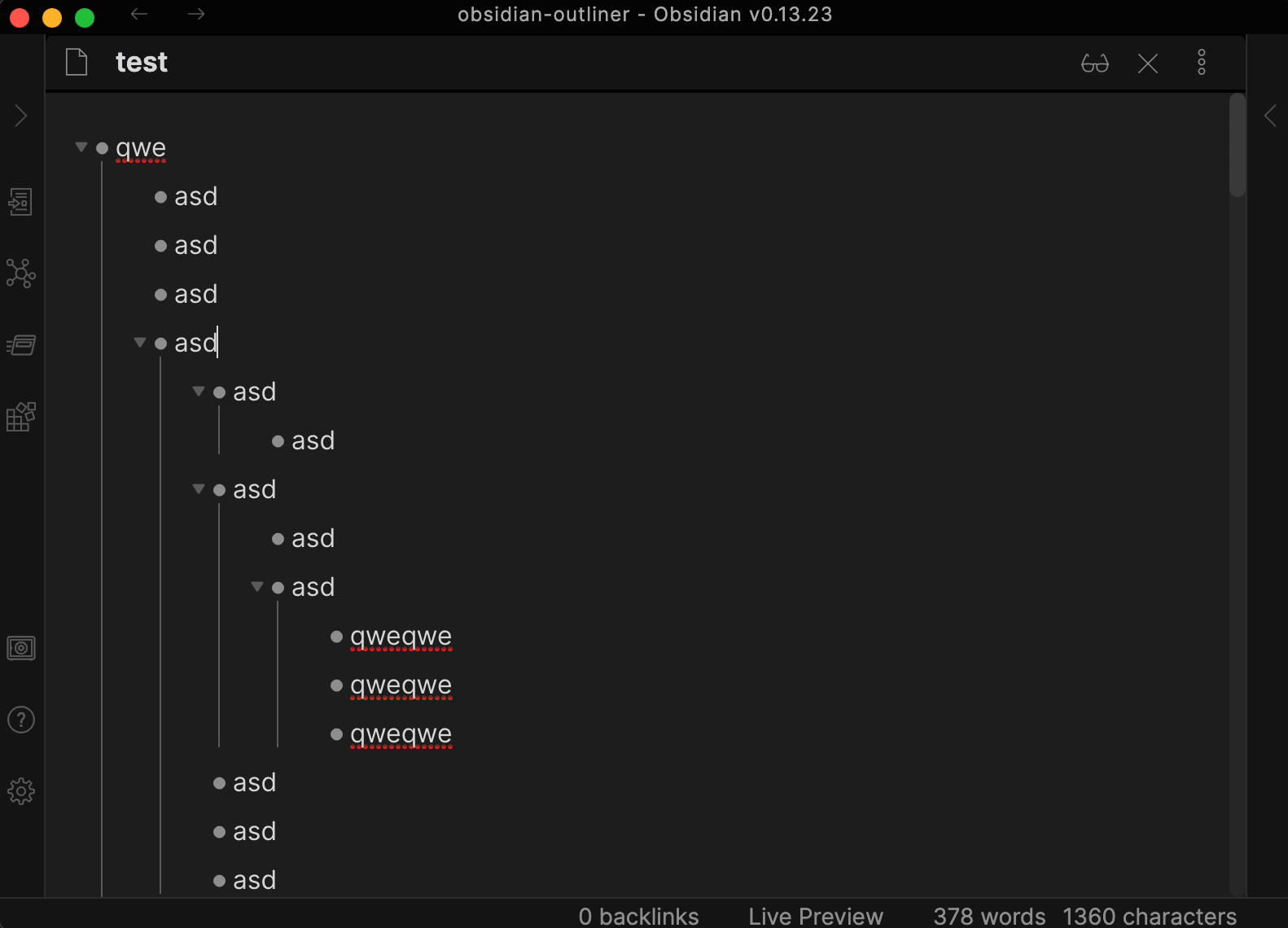Switch to reading view with glasses icon
The width and height of the screenshot is (1288, 928).
coord(1095,63)
